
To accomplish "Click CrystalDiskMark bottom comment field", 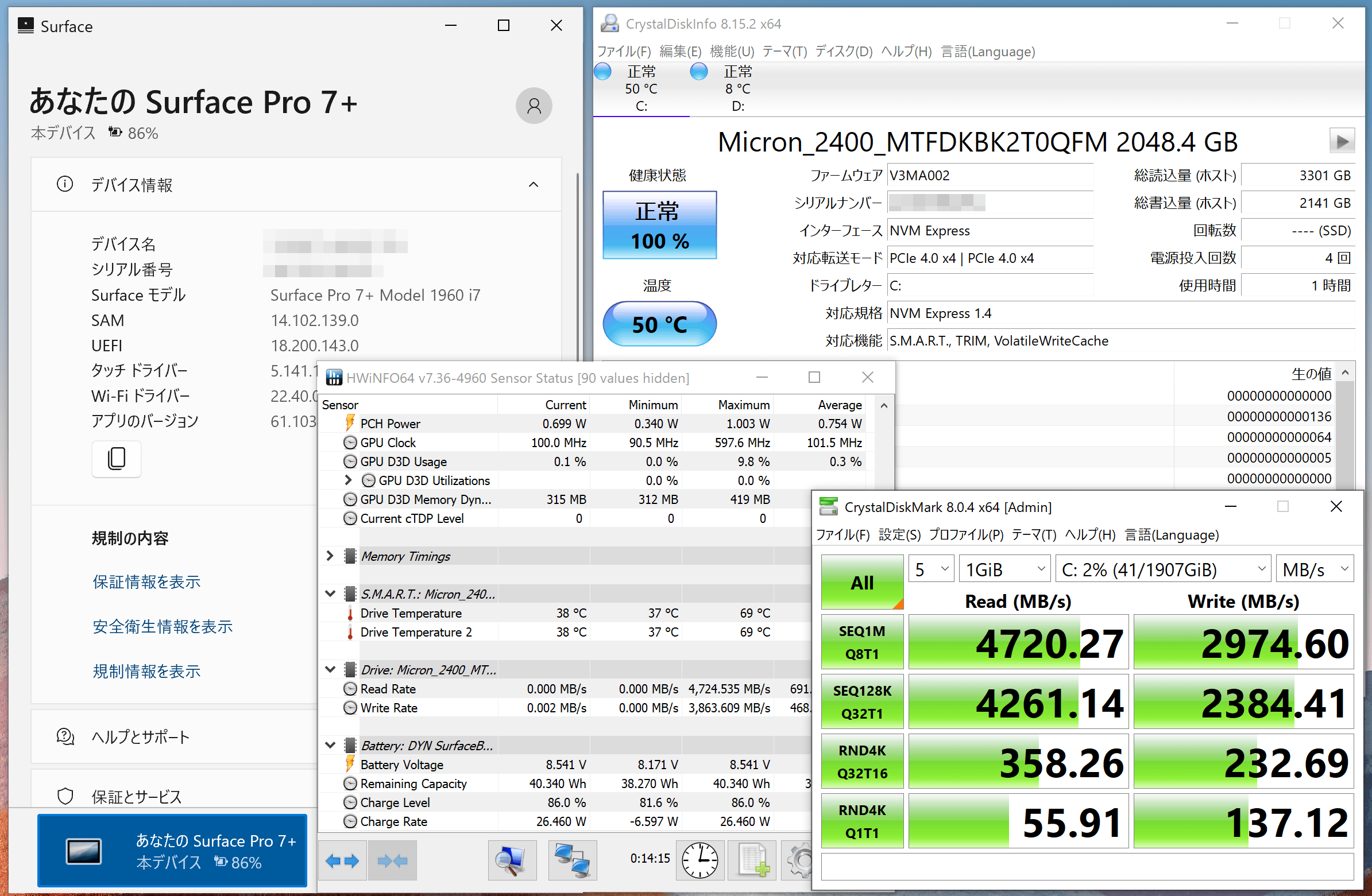I will (1087, 867).
